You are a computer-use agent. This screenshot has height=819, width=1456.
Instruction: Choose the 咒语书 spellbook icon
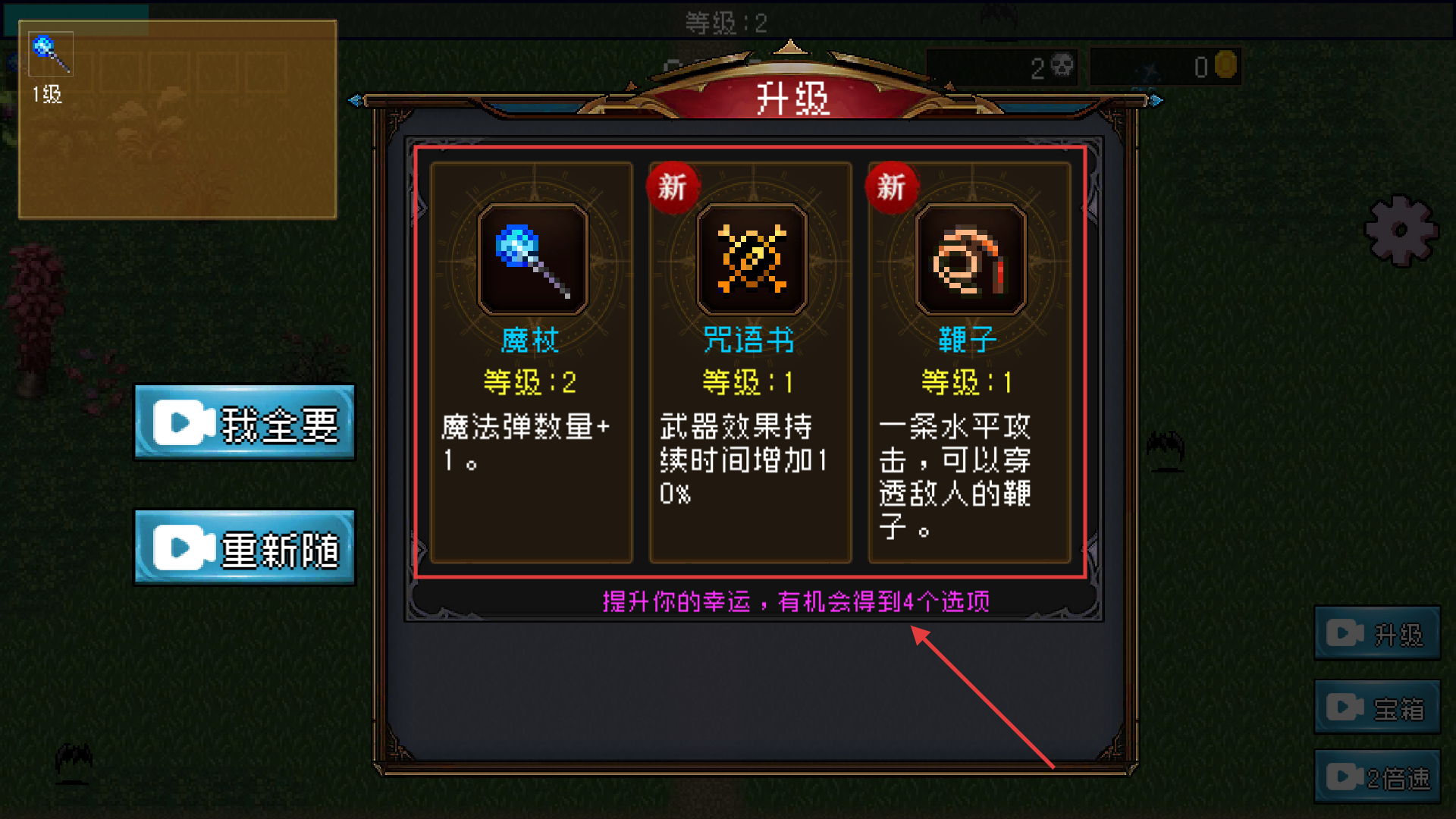tap(752, 259)
